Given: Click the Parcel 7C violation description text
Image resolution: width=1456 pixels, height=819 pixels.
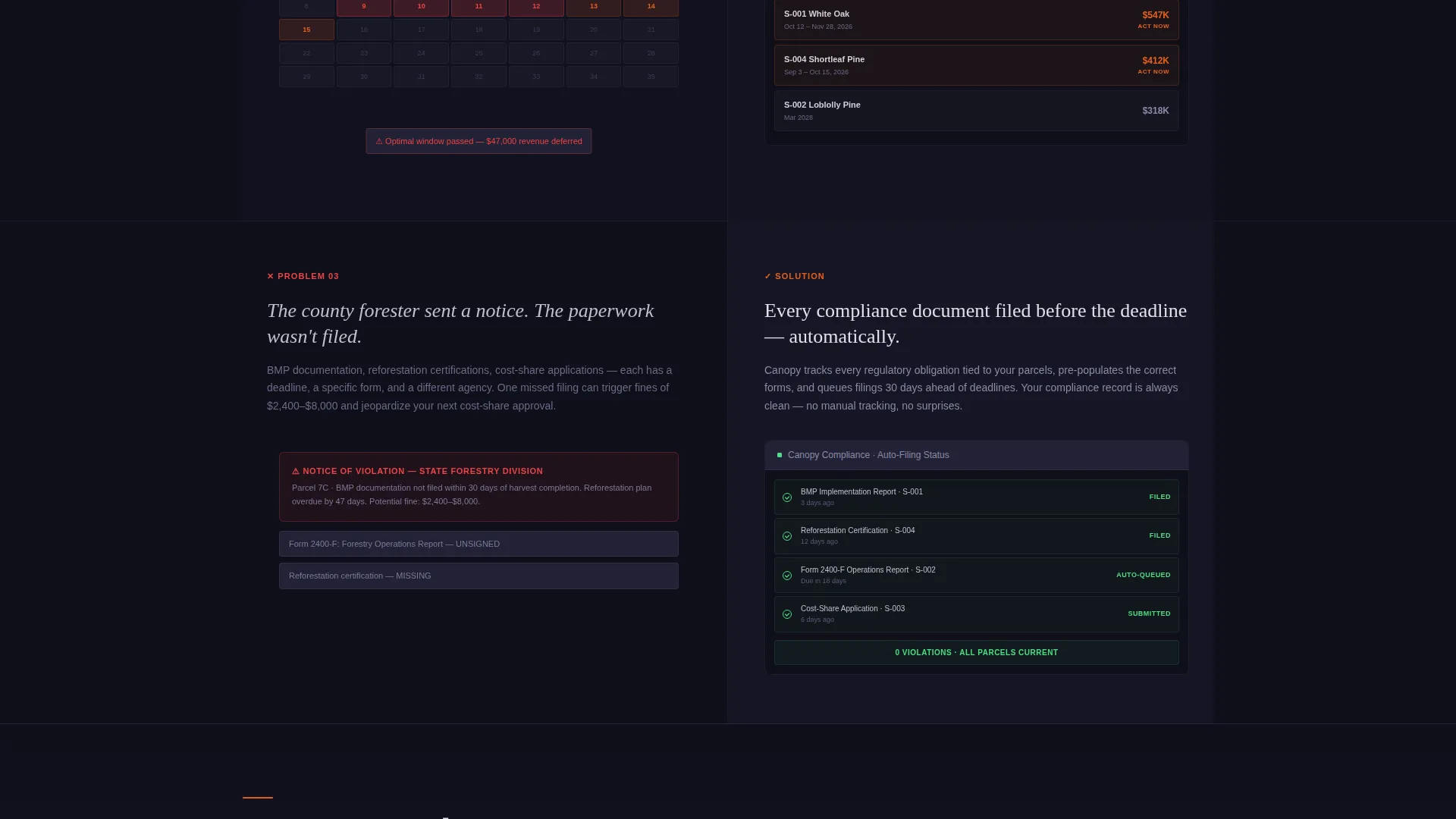Looking at the screenshot, I should pyautogui.click(x=472, y=494).
